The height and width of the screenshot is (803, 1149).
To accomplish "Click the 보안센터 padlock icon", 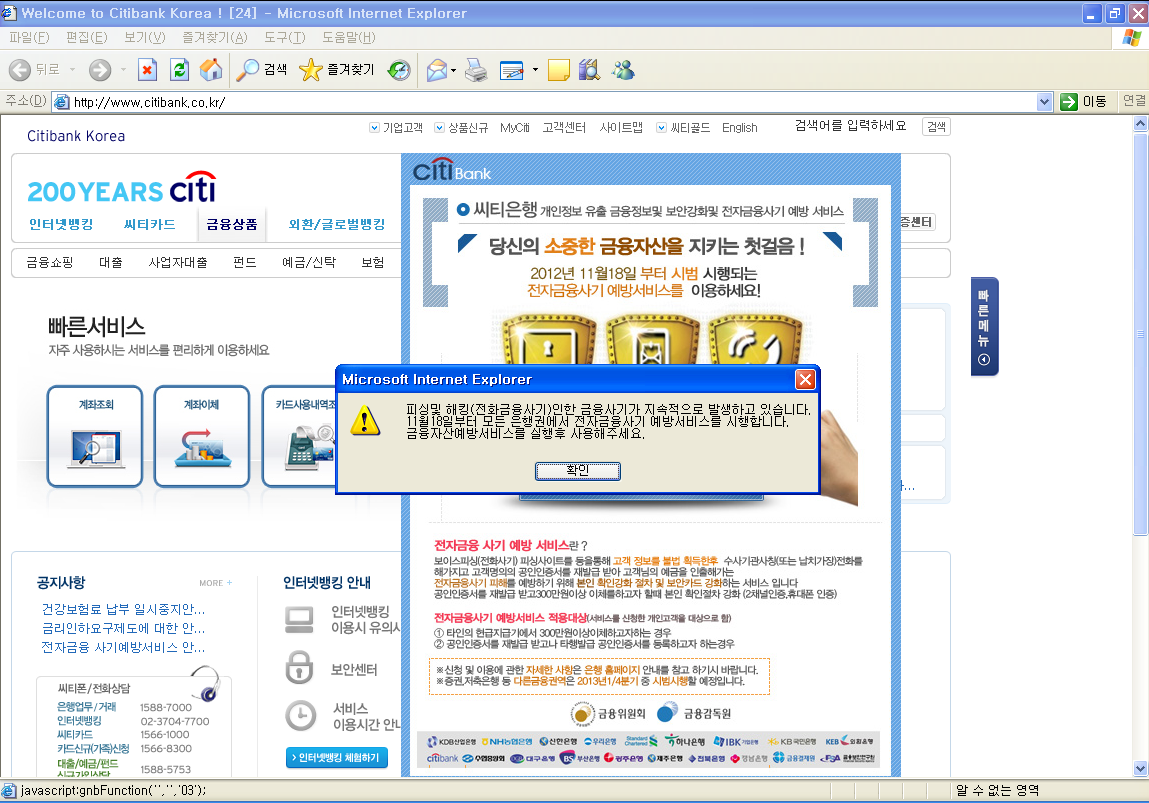I will (299, 667).
